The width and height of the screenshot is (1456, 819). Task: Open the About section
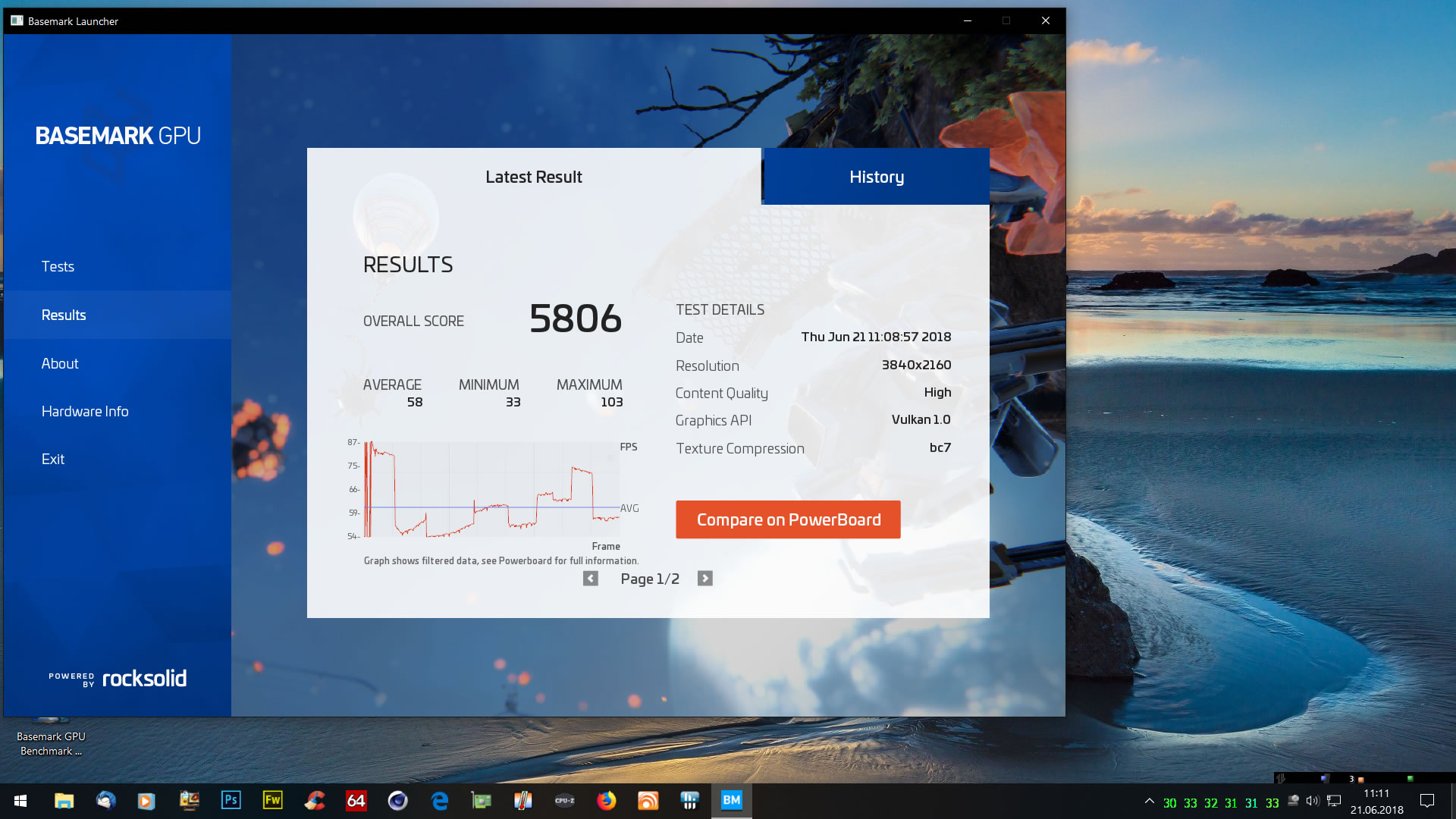click(x=60, y=363)
